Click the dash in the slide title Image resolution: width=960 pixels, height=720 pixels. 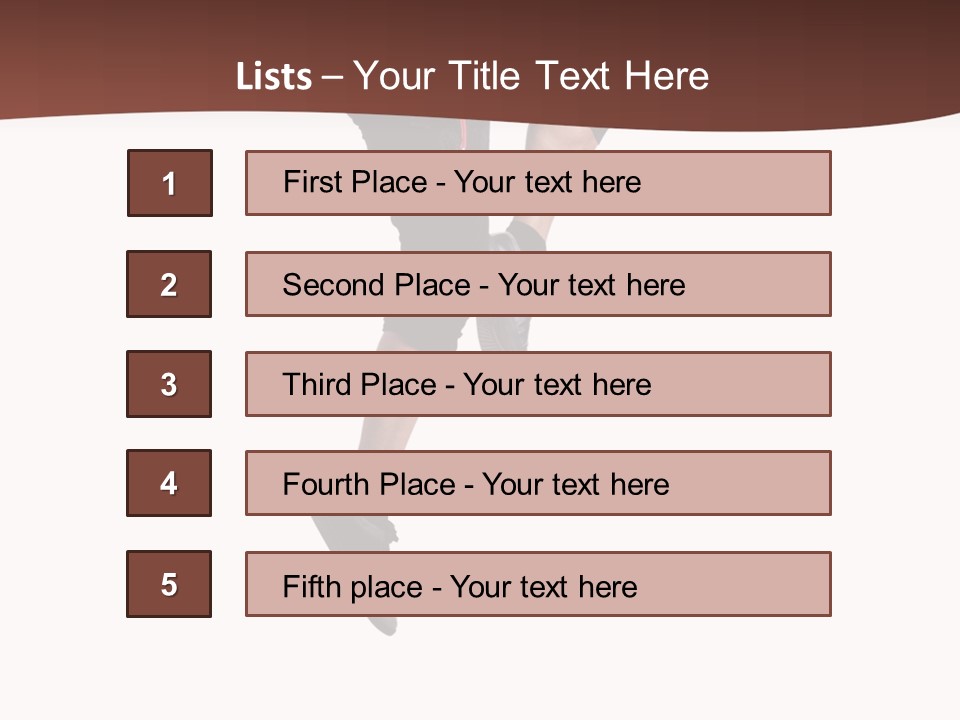(x=332, y=78)
